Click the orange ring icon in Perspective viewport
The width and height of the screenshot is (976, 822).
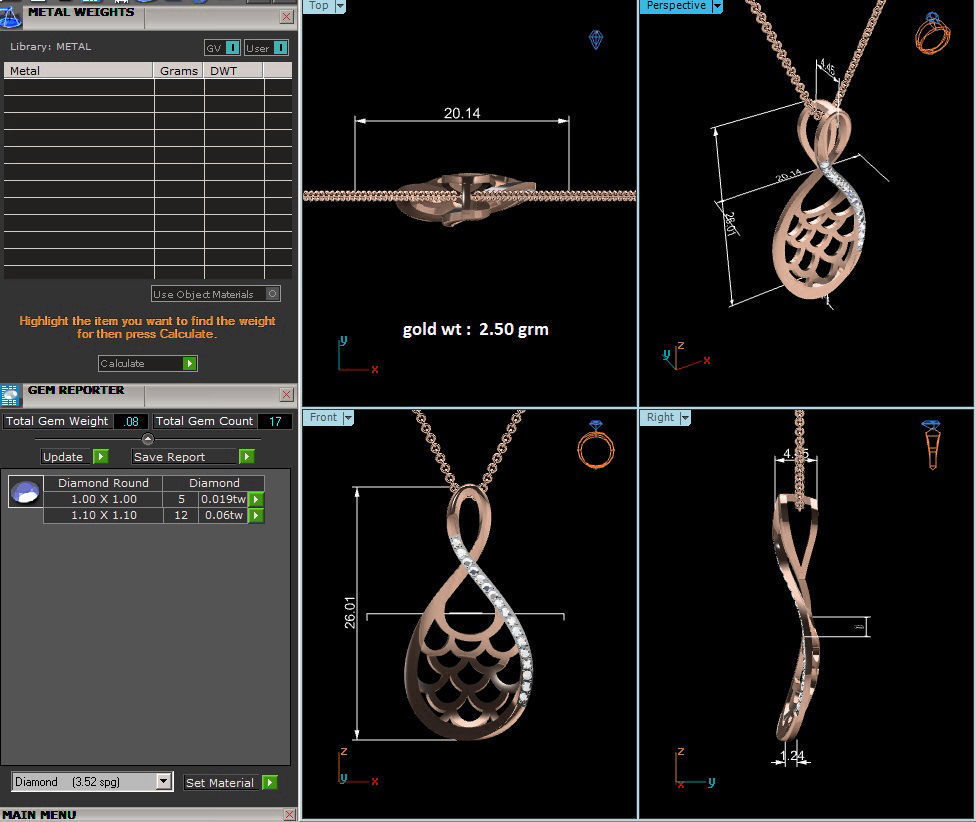point(932,34)
